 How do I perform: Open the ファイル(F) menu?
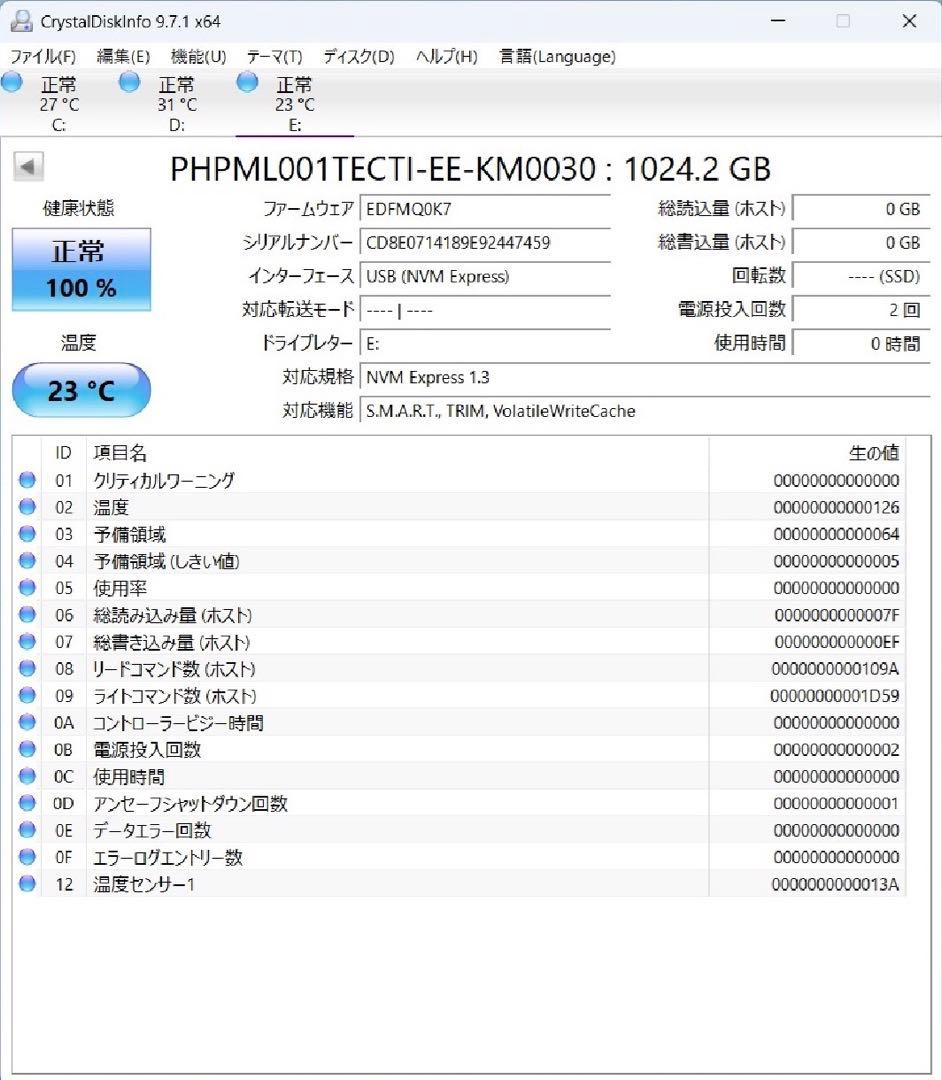click(43, 56)
